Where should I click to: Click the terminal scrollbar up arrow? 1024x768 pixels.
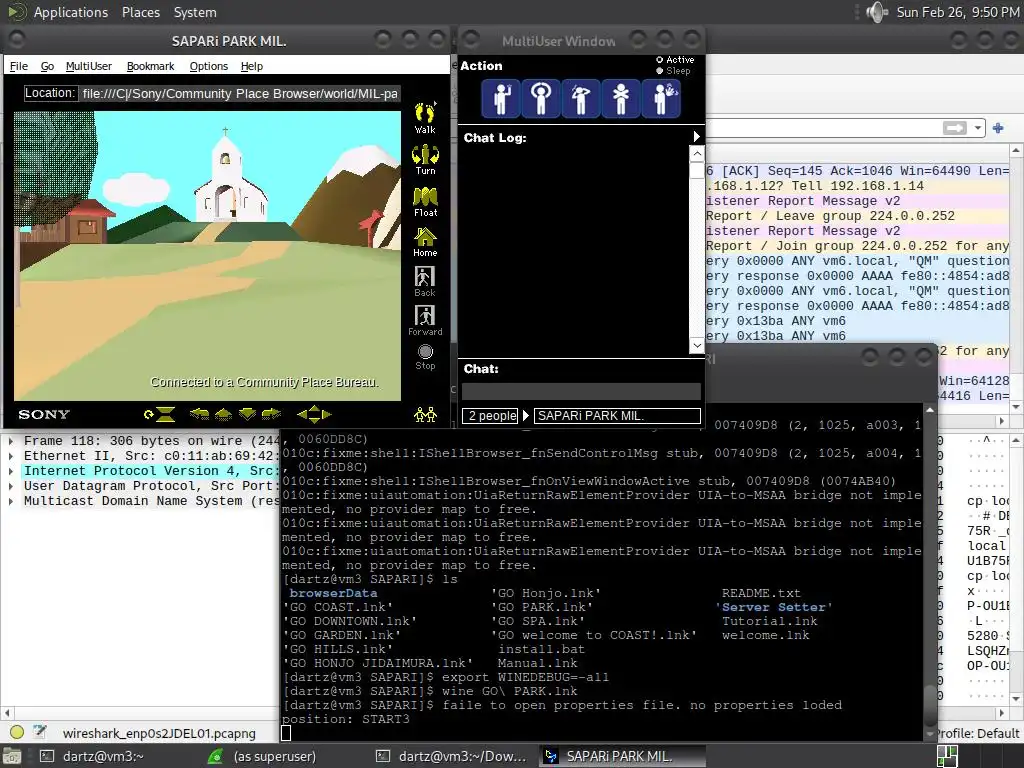click(929, 409)
